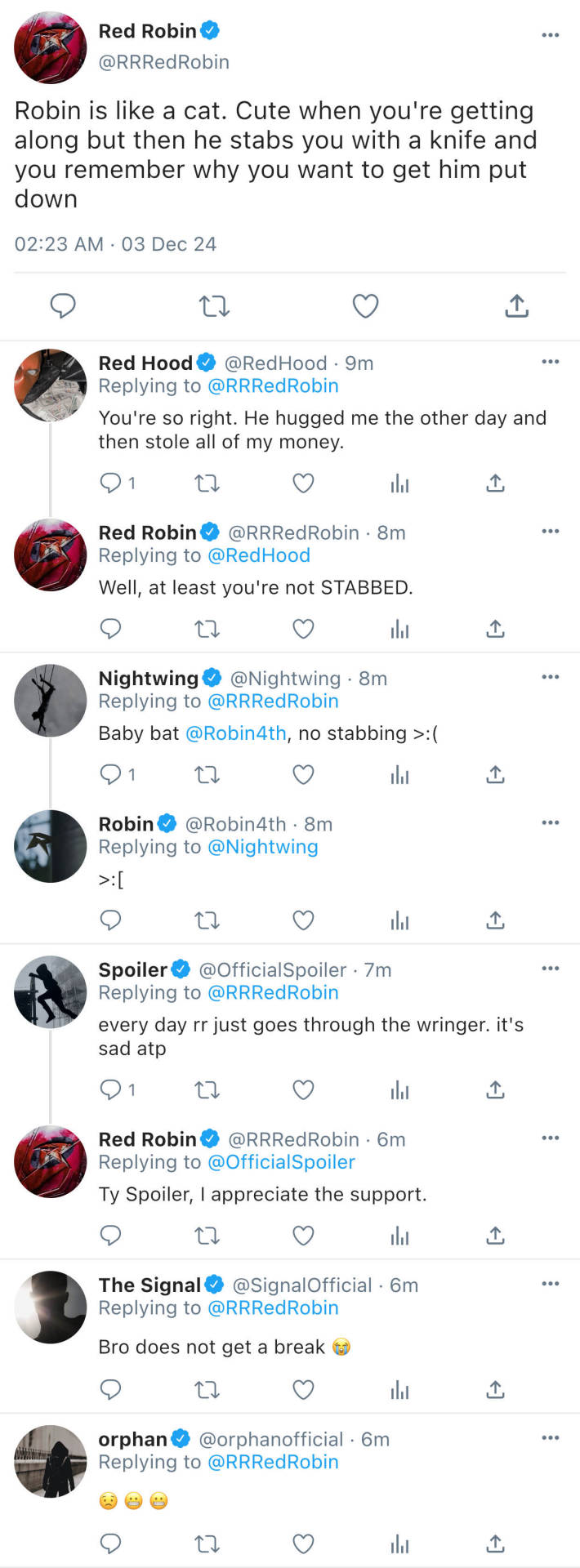
Task: Open more options on main tweet
Action: 551,35
